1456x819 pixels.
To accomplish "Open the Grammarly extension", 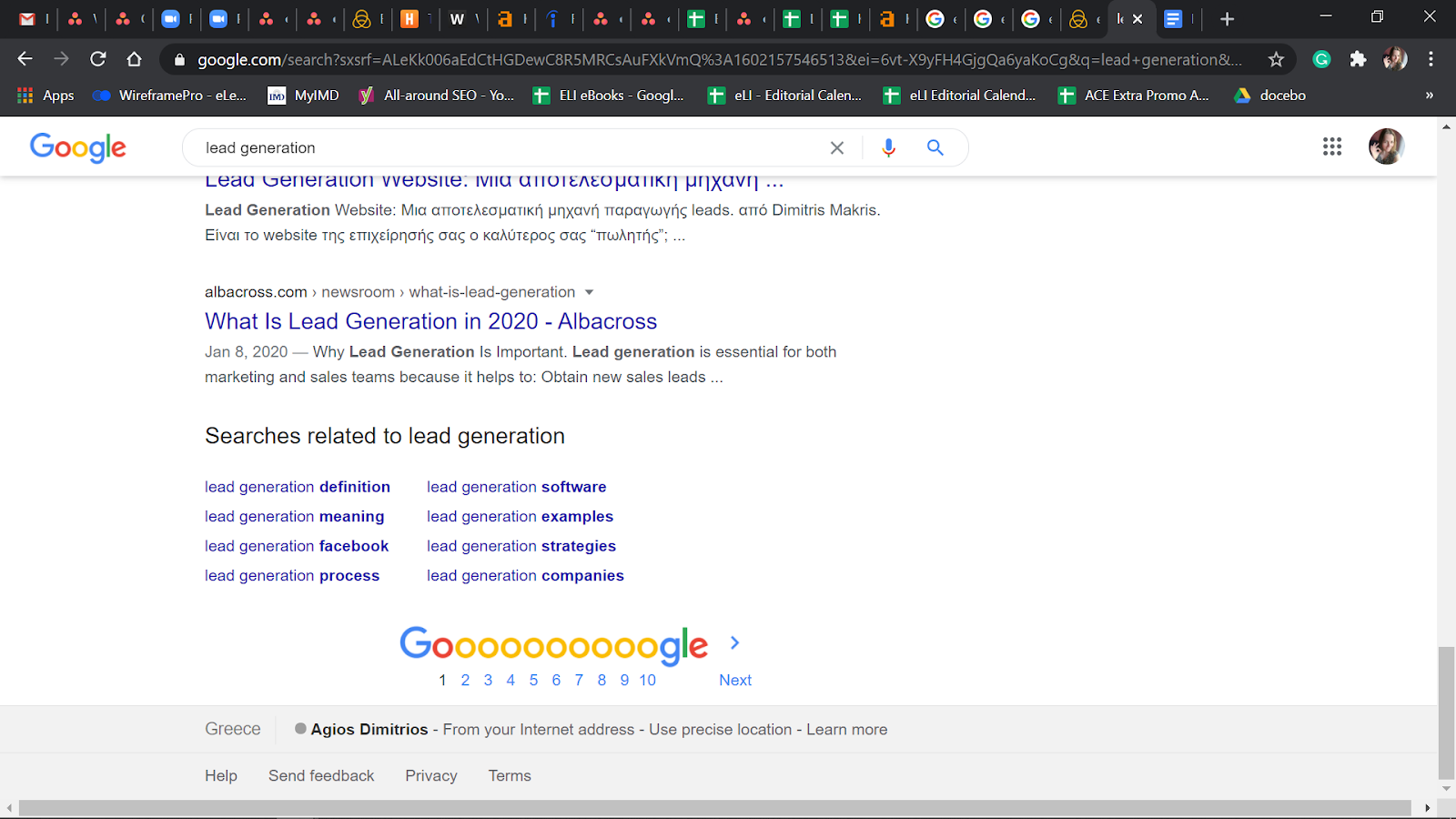I will click(x=1321, y=59).
